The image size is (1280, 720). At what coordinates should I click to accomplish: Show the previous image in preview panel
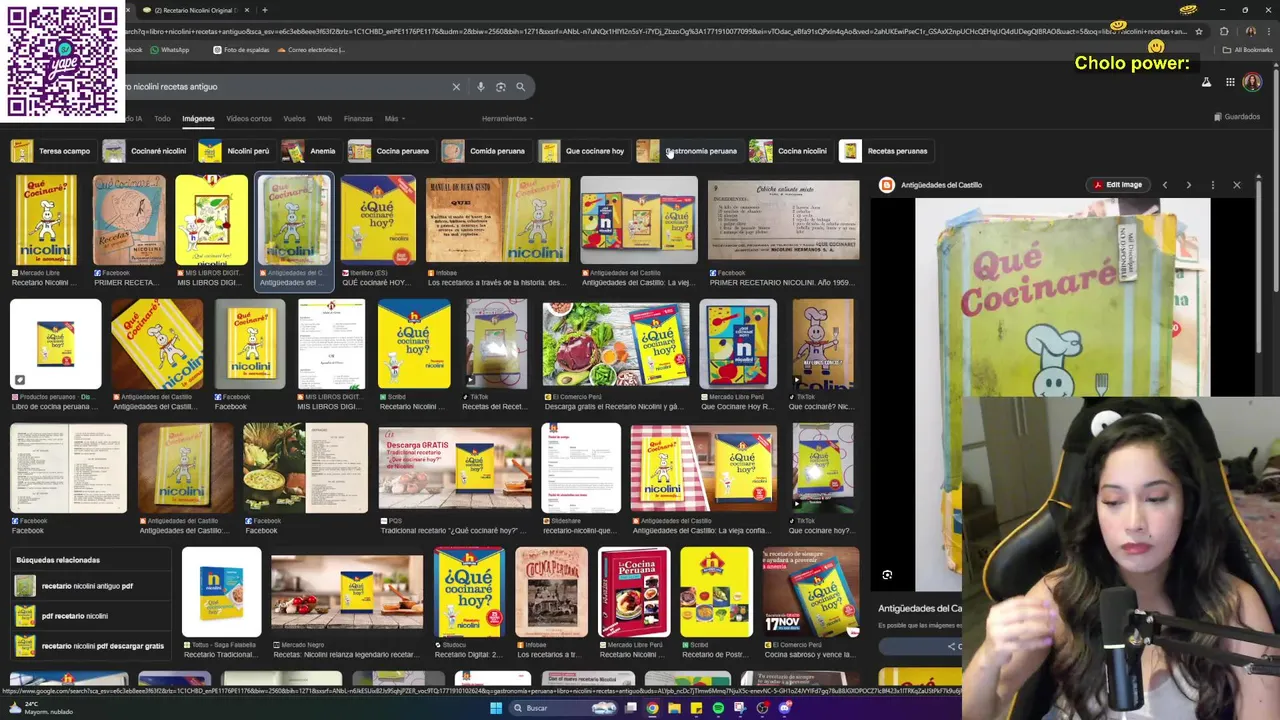(1164, 185)
